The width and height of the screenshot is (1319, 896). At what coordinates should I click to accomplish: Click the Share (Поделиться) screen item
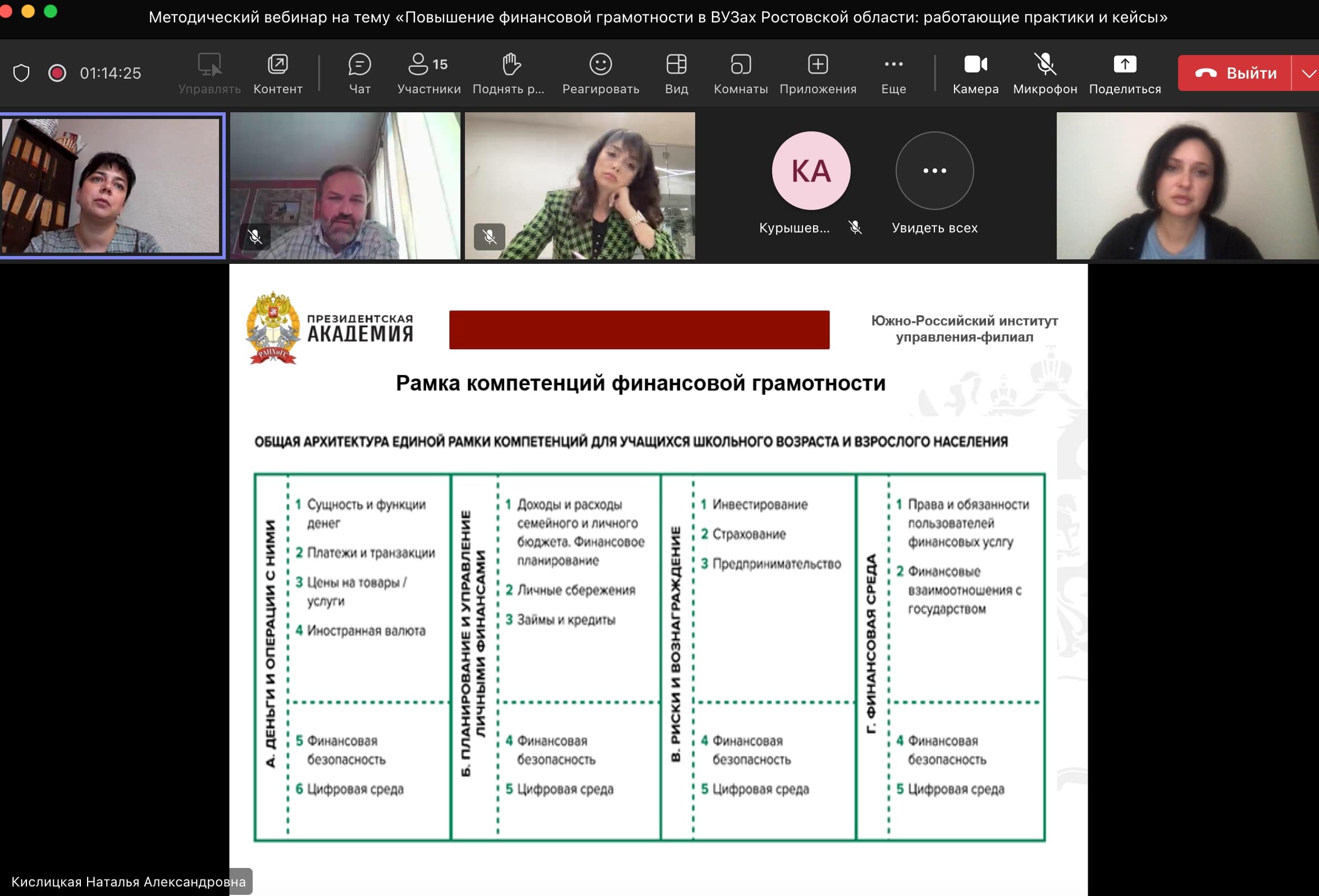[1124, 72]
